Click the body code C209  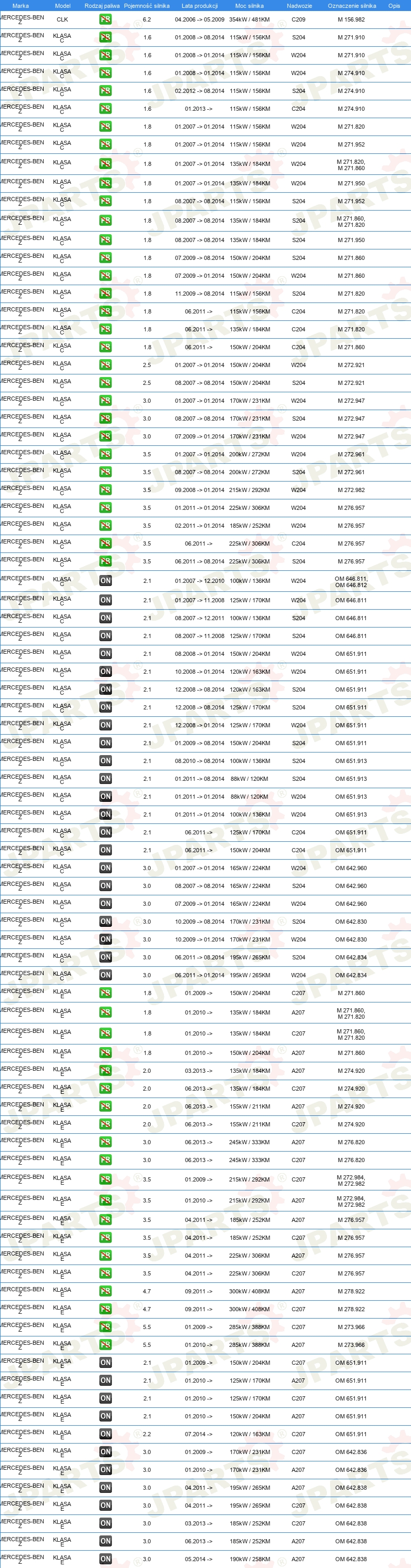point(299,19)
